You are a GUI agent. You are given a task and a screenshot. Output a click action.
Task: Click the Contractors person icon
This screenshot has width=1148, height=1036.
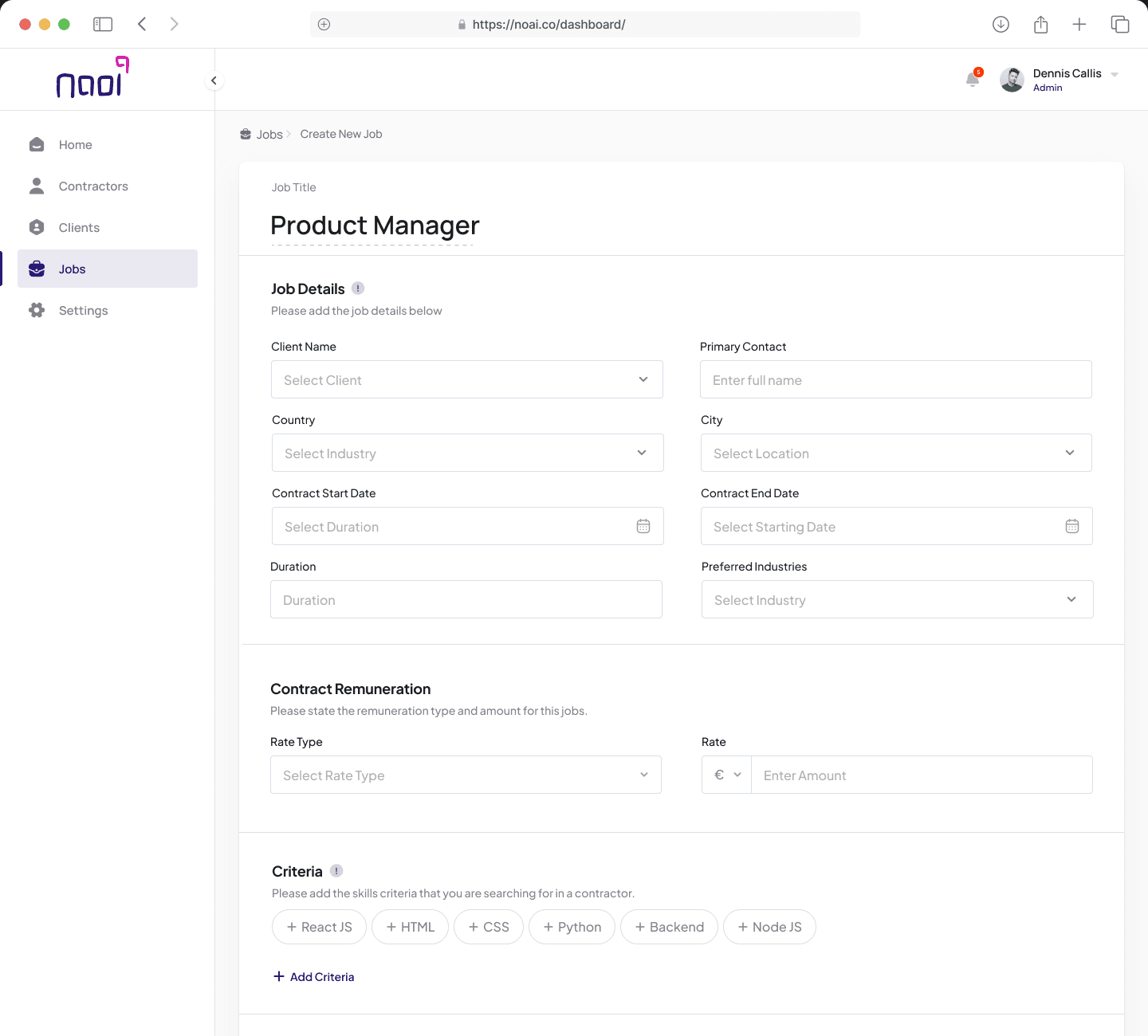pyautogui.click(x=37, y=186)
